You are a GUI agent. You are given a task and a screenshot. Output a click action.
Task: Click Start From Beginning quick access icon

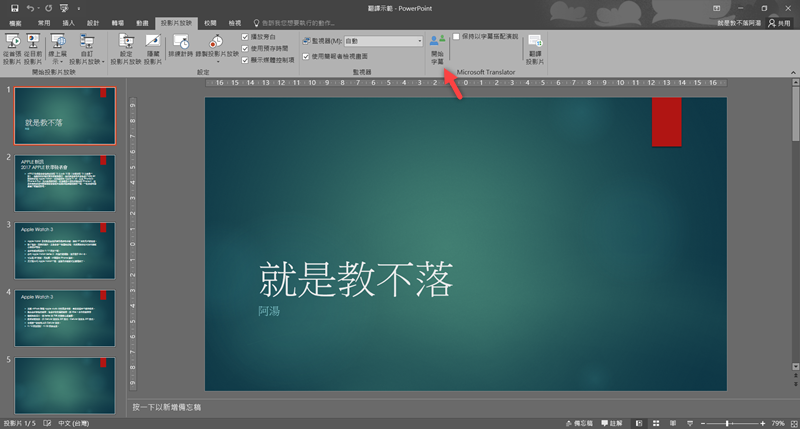(64, 8)
